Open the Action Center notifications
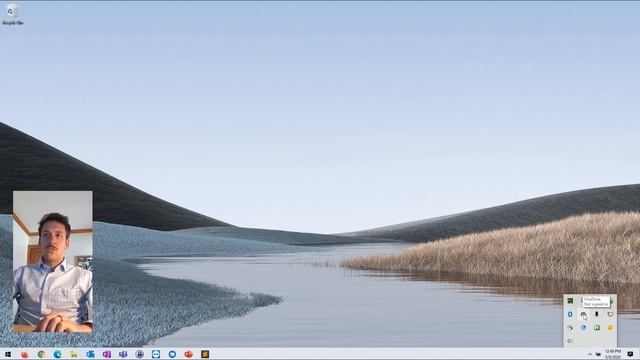The width and height of the screenshot is (640, 360). 630,354
